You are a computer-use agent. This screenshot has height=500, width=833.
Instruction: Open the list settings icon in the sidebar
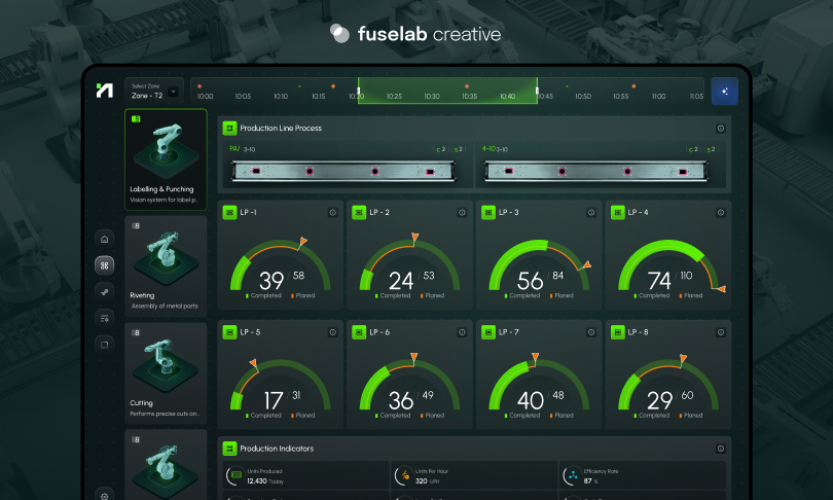tap(104, 318)
